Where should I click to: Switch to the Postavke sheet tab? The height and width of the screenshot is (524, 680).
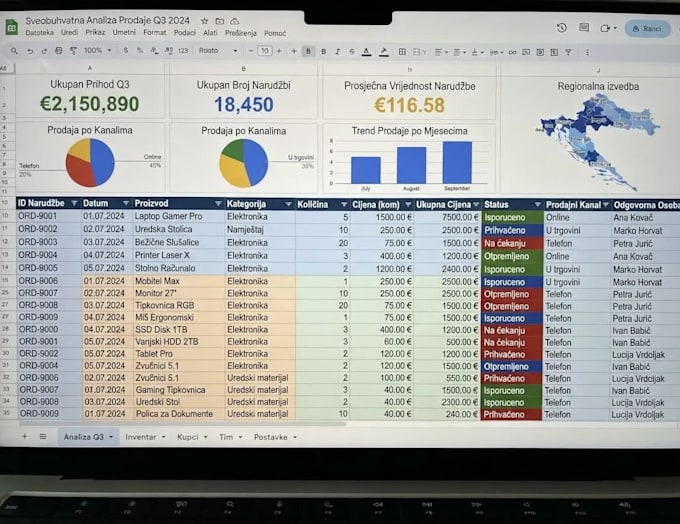tap(271, 437)
